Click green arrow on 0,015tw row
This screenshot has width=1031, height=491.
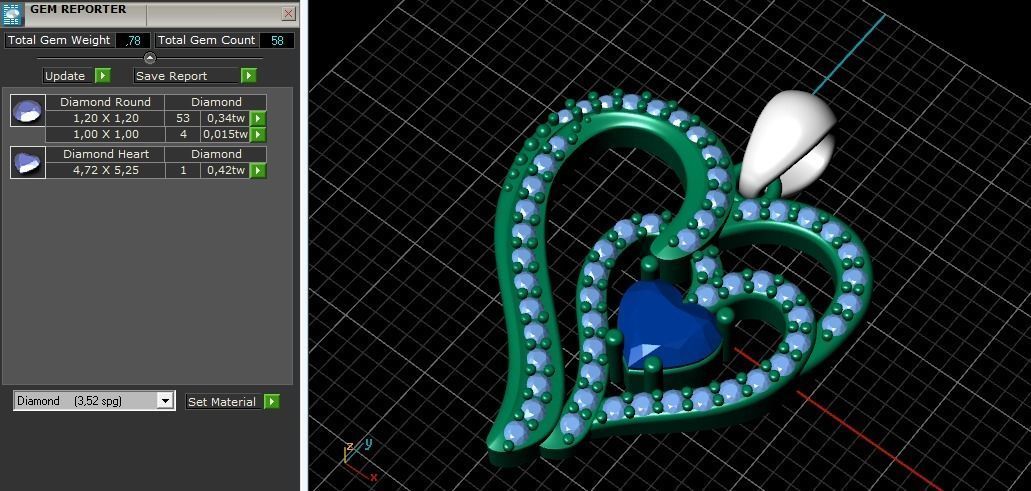[x=258, y=134]
